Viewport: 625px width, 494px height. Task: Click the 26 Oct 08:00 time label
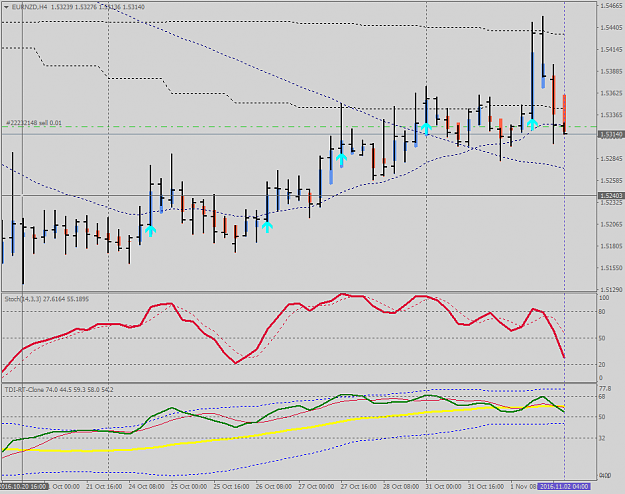[x=273, y=486]
